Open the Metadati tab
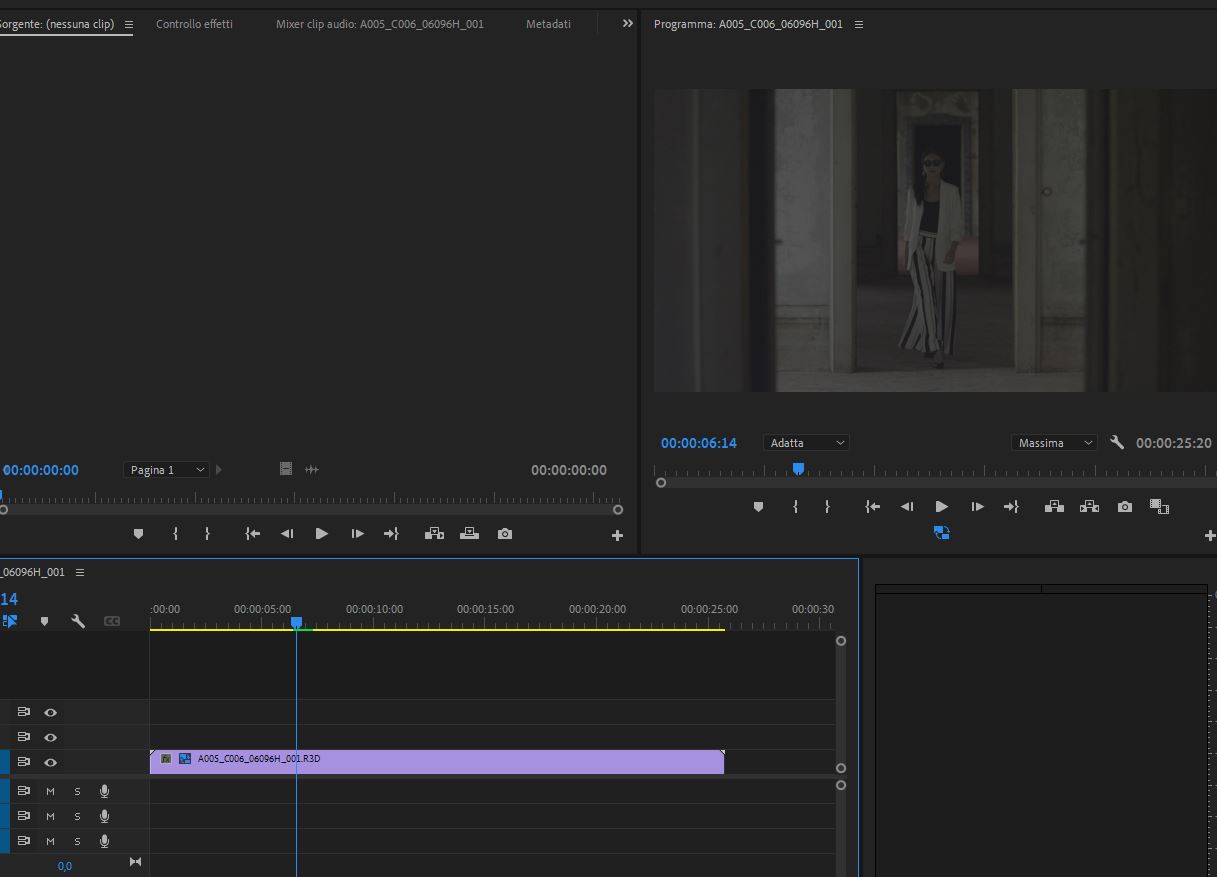Screen dimensions: 1217x877 pyautogui.click(x=548, y=23)
